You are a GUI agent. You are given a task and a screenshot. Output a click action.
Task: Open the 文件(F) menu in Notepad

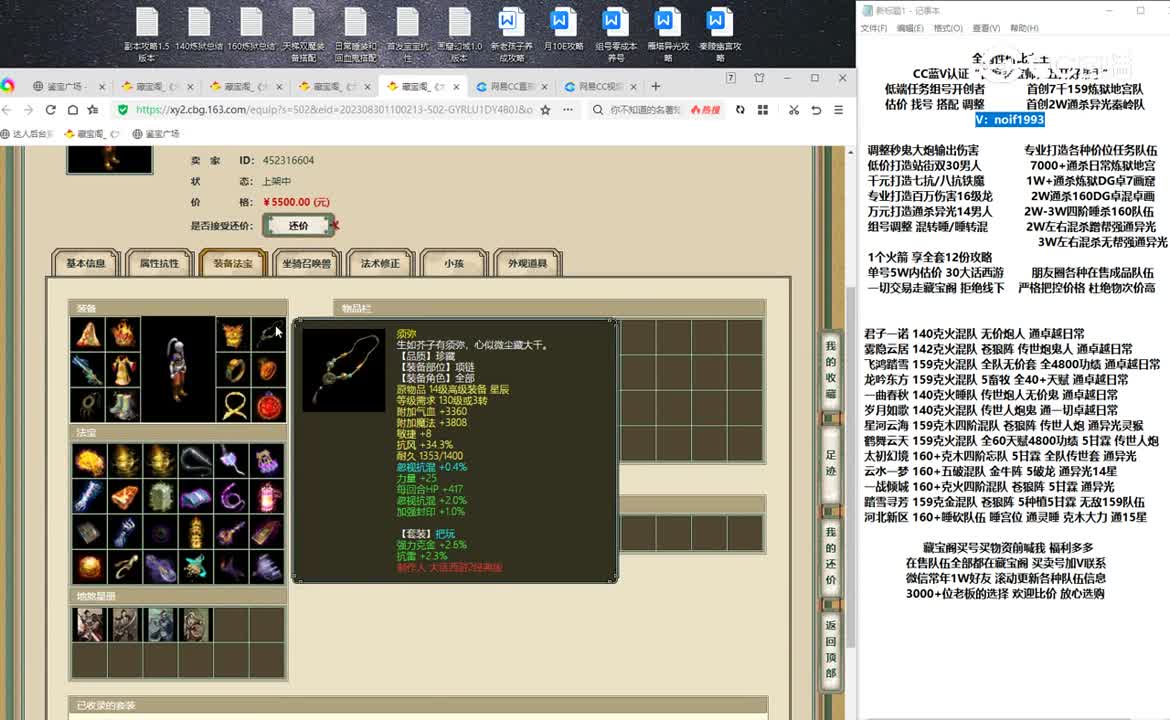tap(874, 28)
